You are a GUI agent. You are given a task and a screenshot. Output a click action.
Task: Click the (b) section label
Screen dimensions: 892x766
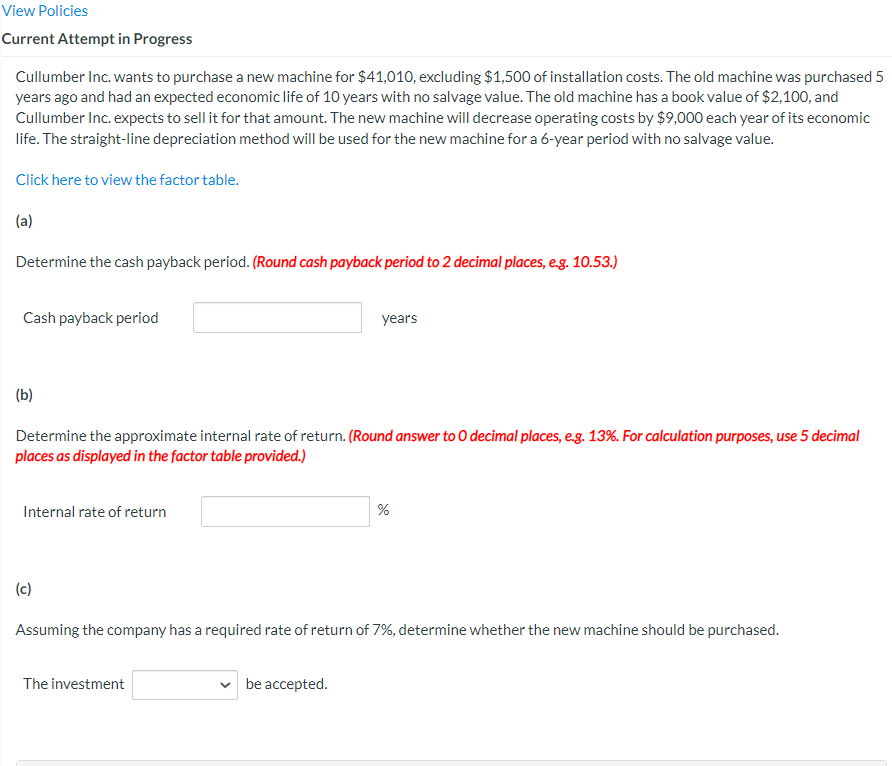click(x=23, y=394)
